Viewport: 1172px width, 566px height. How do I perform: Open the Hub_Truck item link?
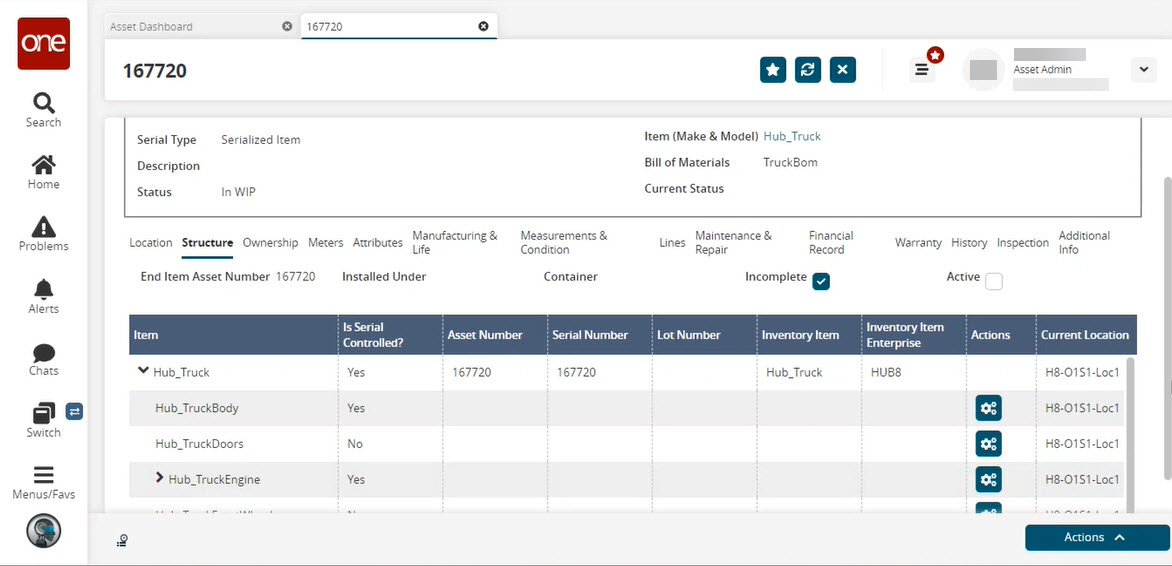[x=792, y=136]
